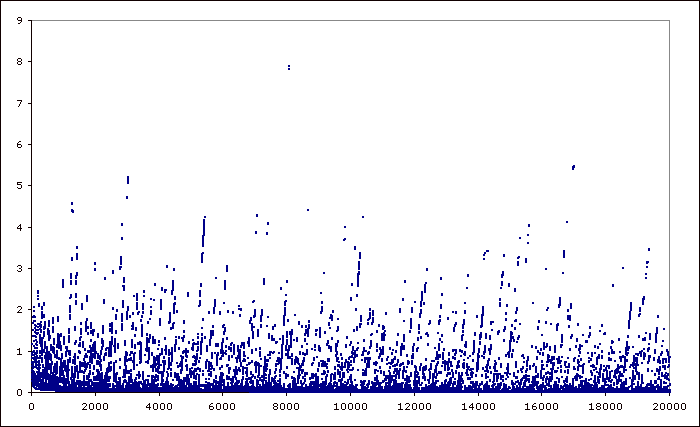The width and height of the screenshot is (700, 427).
Task: Click the y-axis label 3
Action: pyautogui.click(x=19, y=268)
